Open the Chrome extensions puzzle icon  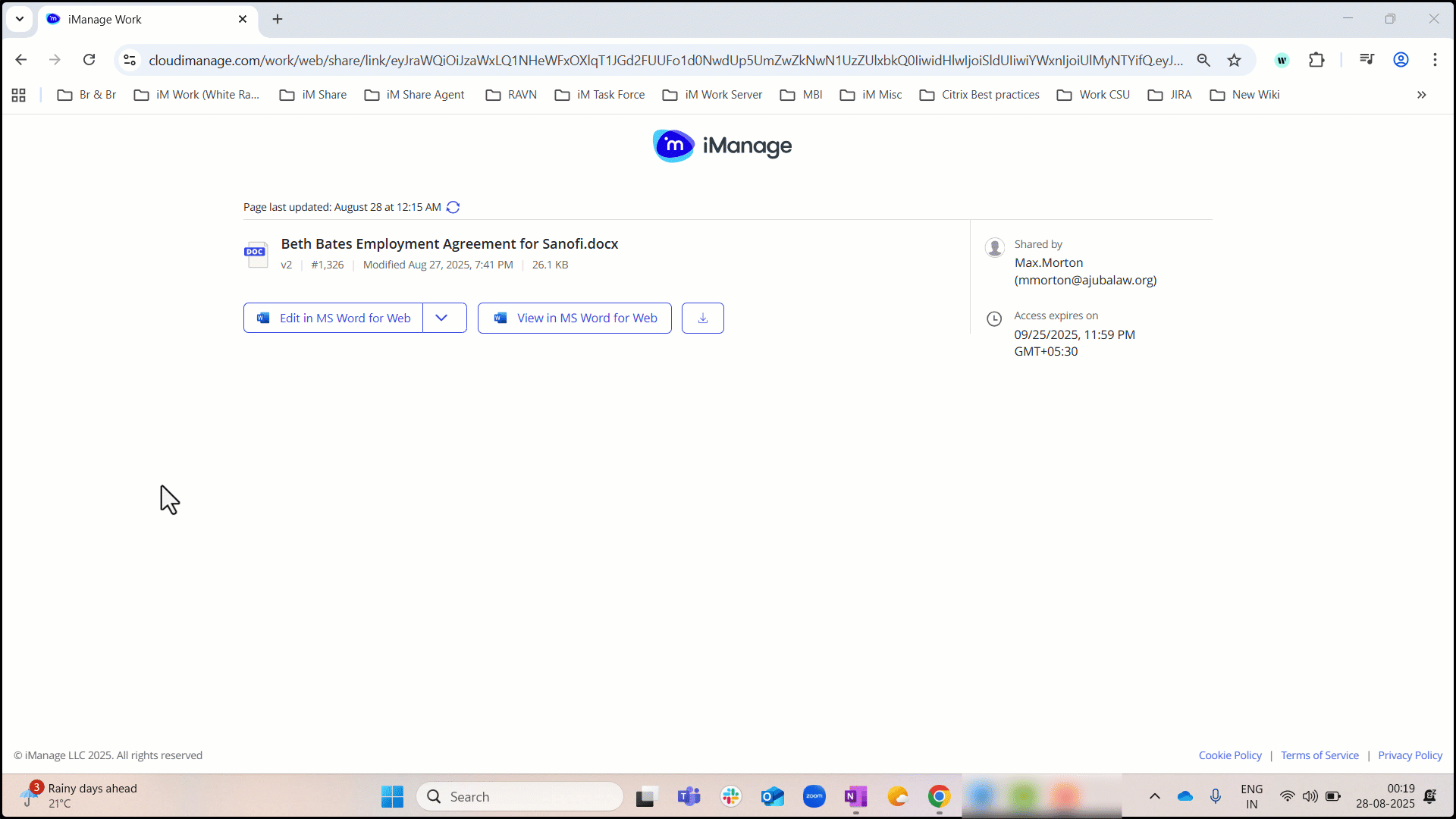tap(1317, 60)
